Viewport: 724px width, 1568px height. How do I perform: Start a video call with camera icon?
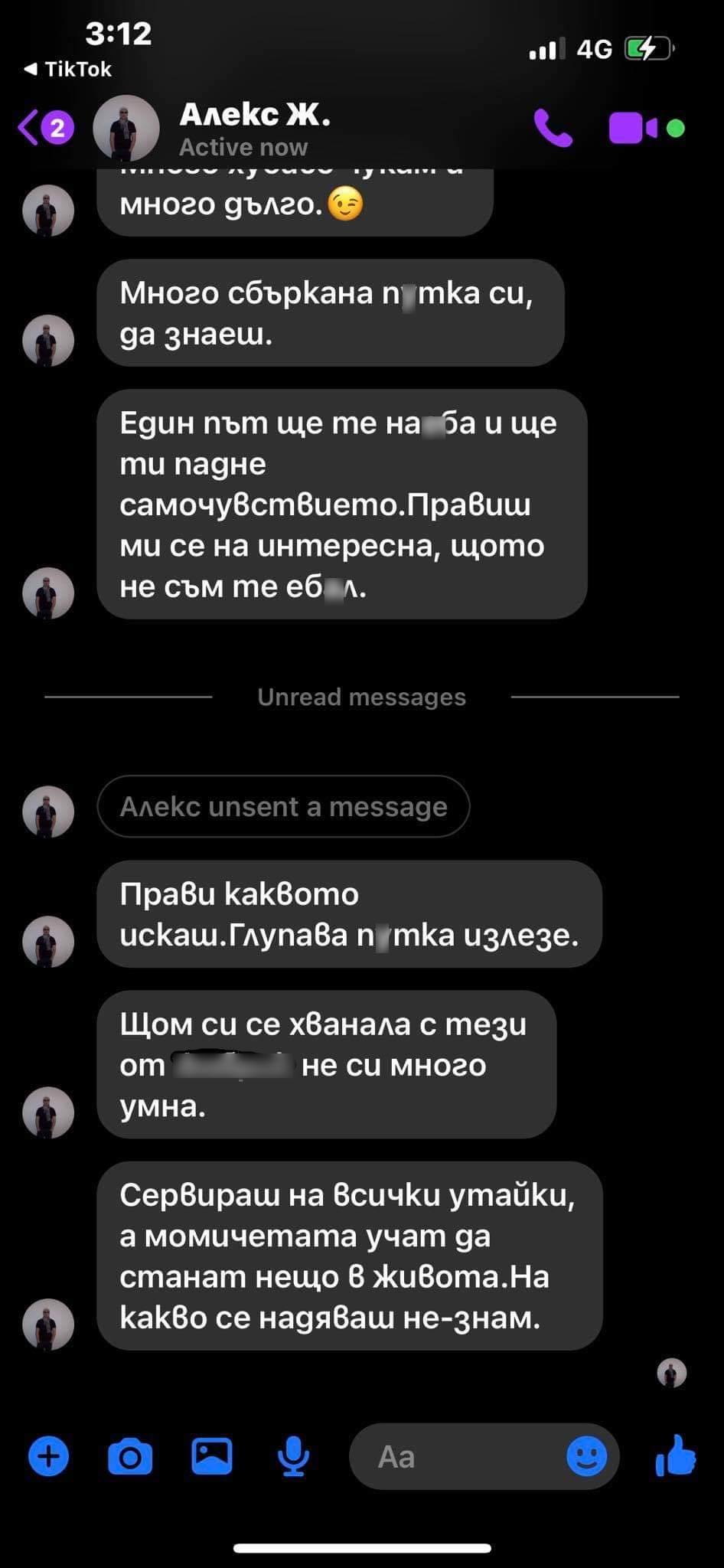633,128
